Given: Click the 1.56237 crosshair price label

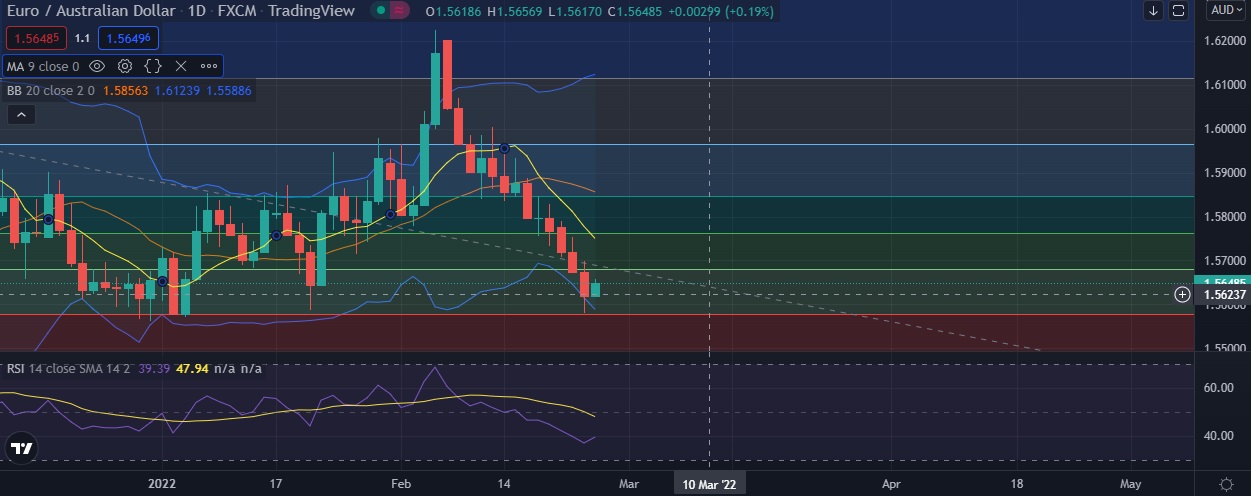Looking at the screenshot, I should tap(1222, 294).
